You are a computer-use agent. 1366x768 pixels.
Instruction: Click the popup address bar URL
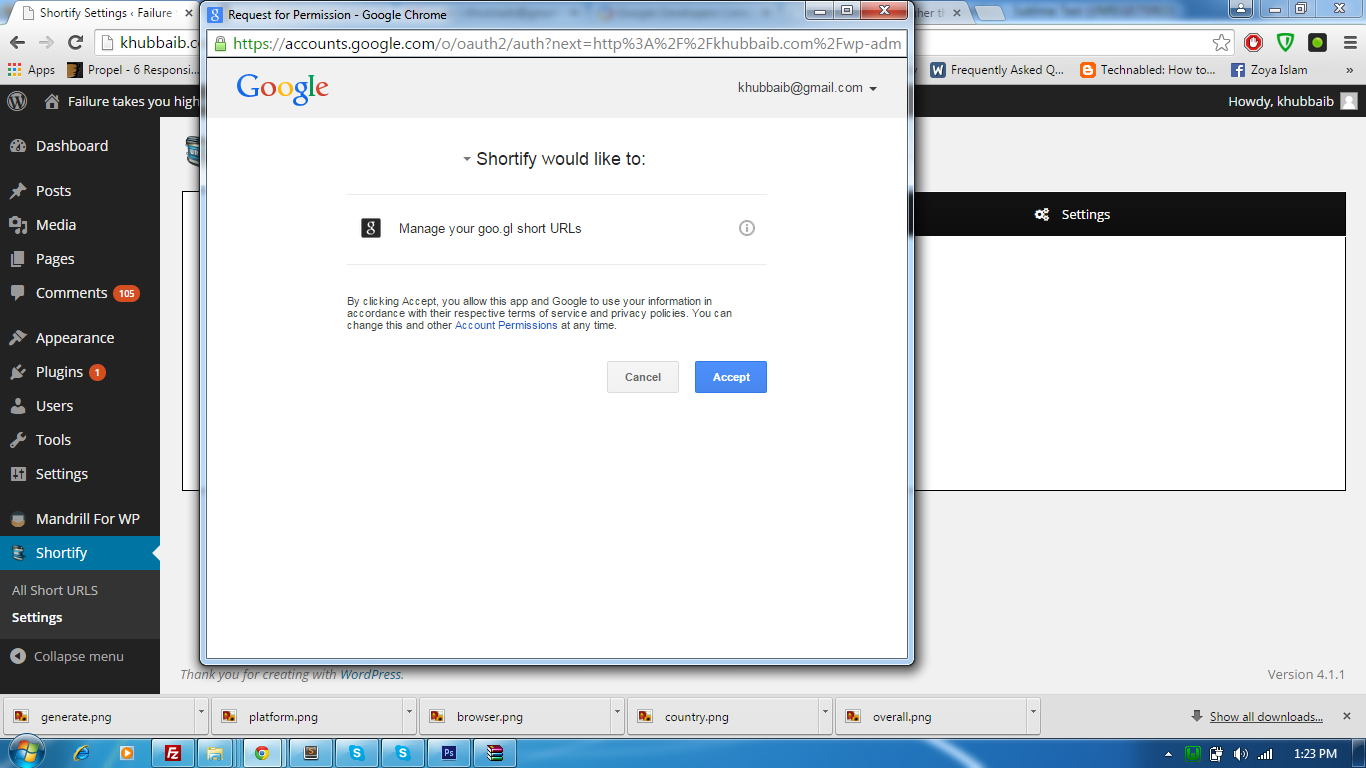(x=567, y=44)
